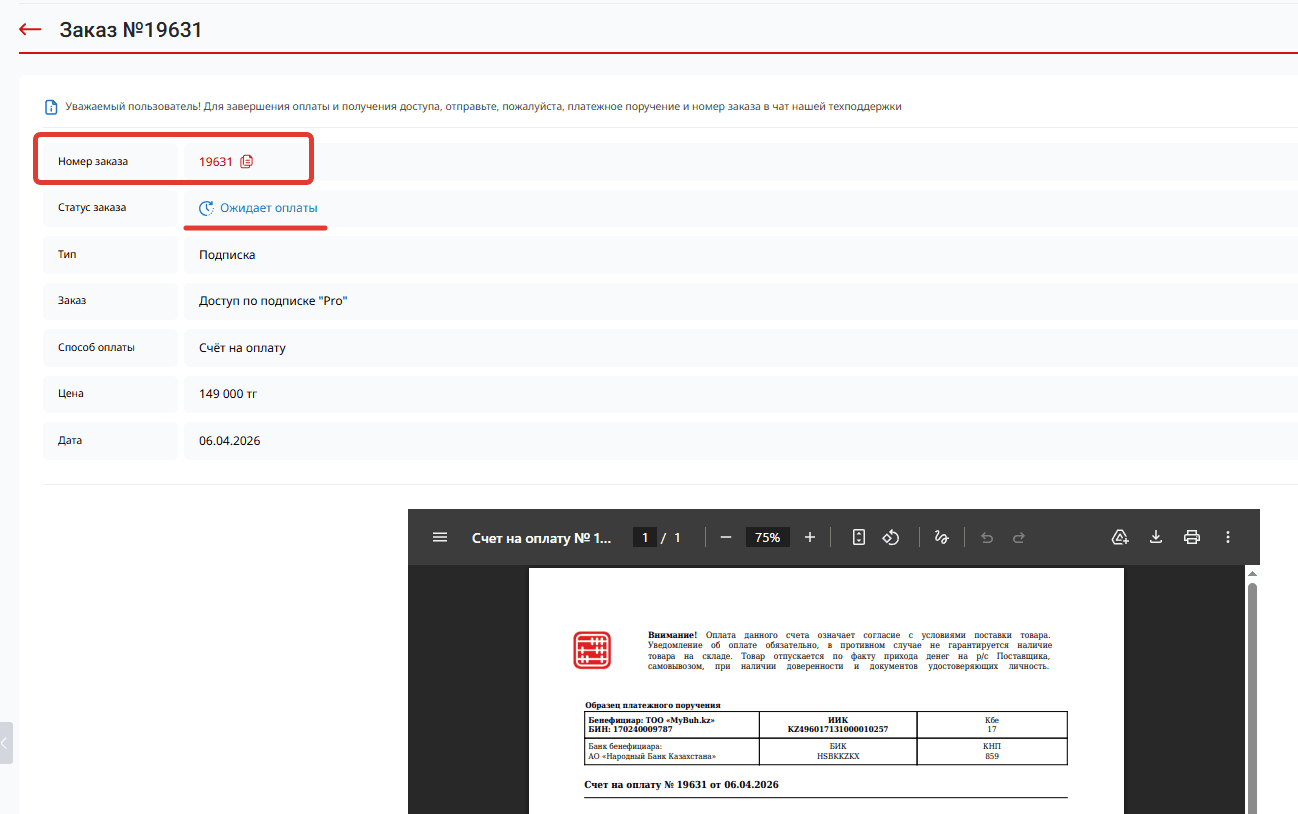Download the invoice PDF
1298x814 pixels.
click(1156, 537)
